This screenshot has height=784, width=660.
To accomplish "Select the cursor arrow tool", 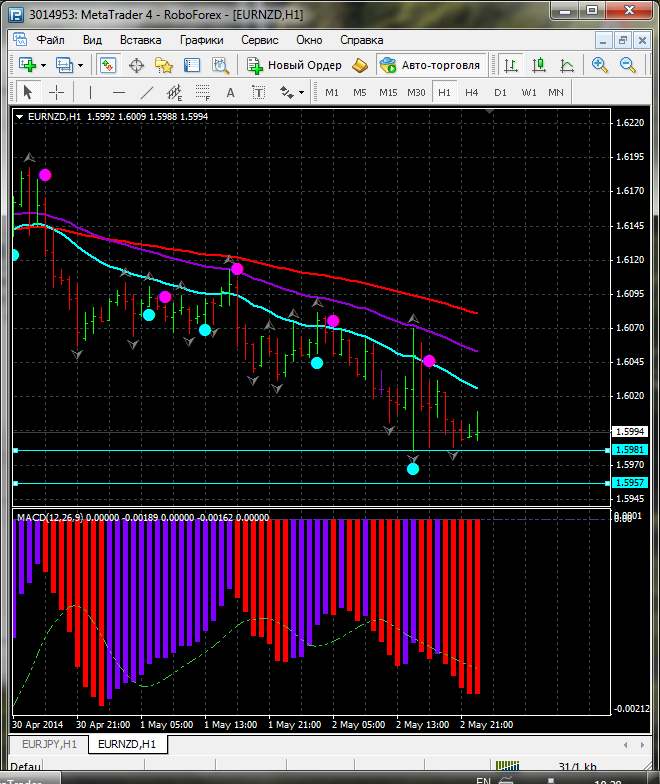I will click(x=28, y=92).
